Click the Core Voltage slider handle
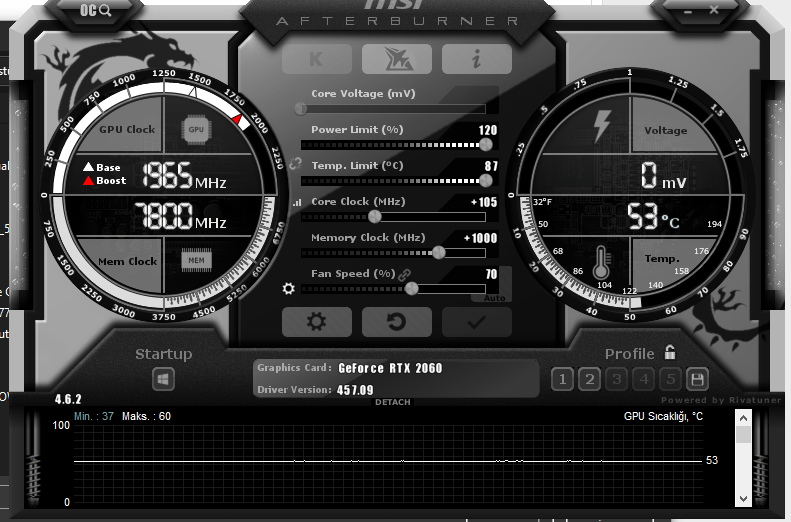Screen dimensions: 791x522 [x=301, y=109]
